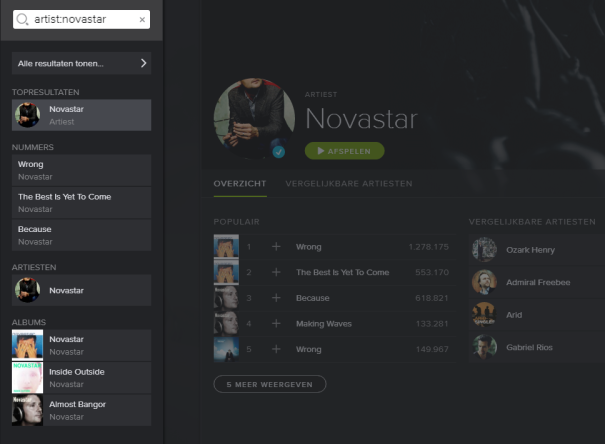
Task: Click the large Novastar artist photo
Action: point(254,118)
